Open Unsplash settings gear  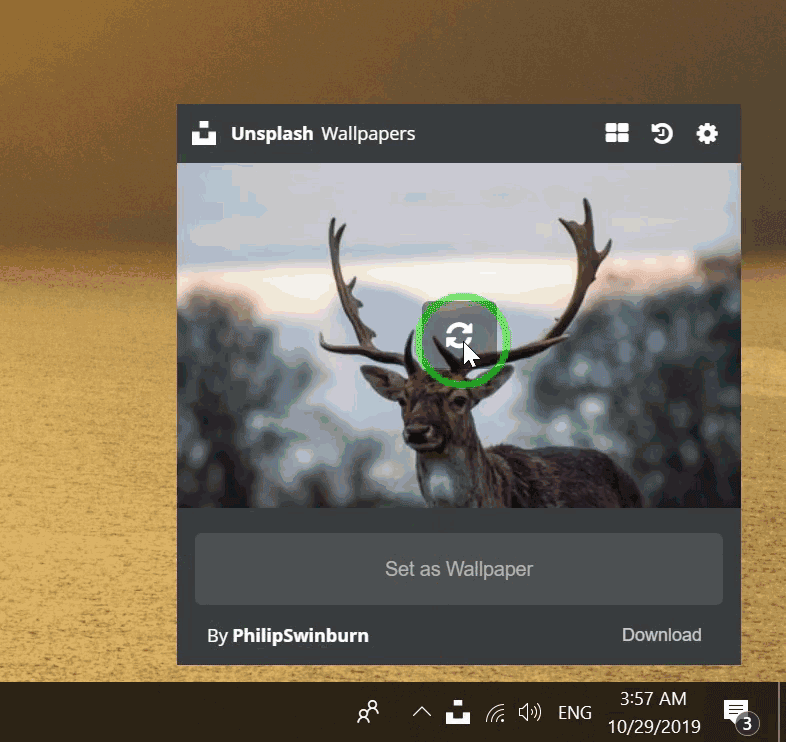[x=707, y=133]
